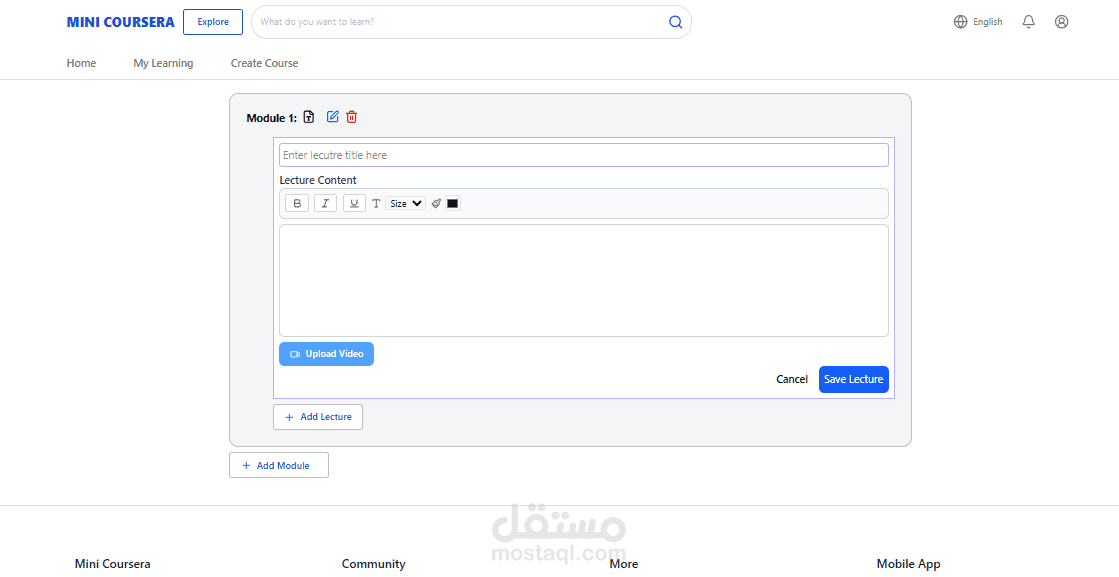Cancel the lecture edit
The width and height of the screenshot is (1119, 577).
[791, 379]
